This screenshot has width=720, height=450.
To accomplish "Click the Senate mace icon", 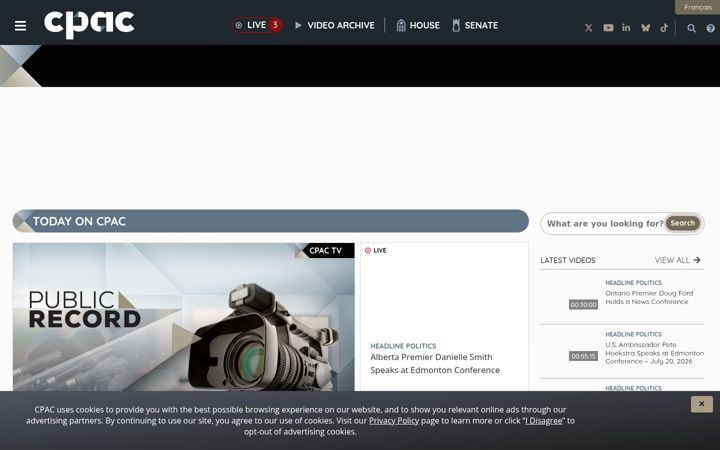I will tap(456, 25).
